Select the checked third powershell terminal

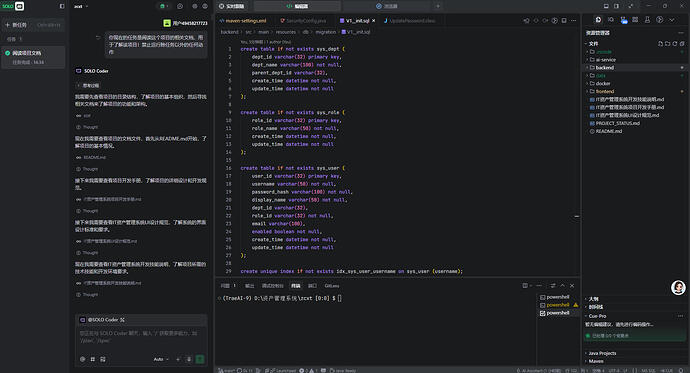pos(558,313)
